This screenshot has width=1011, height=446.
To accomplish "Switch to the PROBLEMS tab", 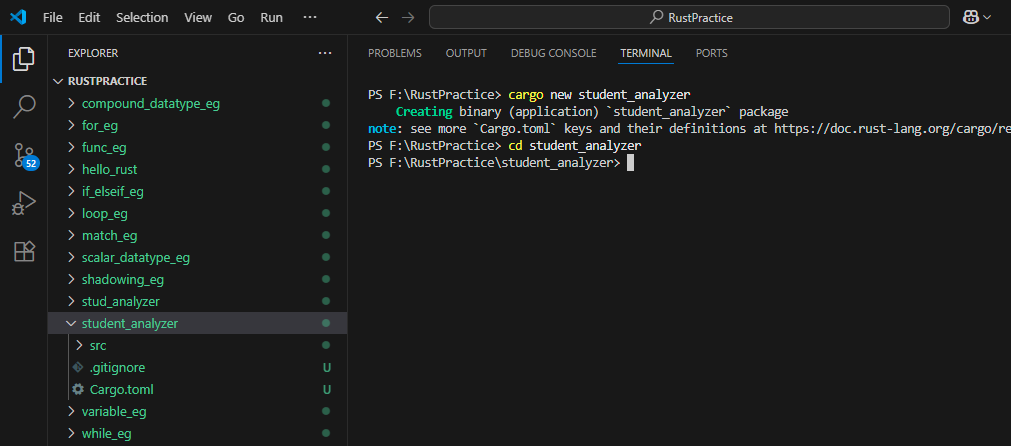I will pos(395,53).
